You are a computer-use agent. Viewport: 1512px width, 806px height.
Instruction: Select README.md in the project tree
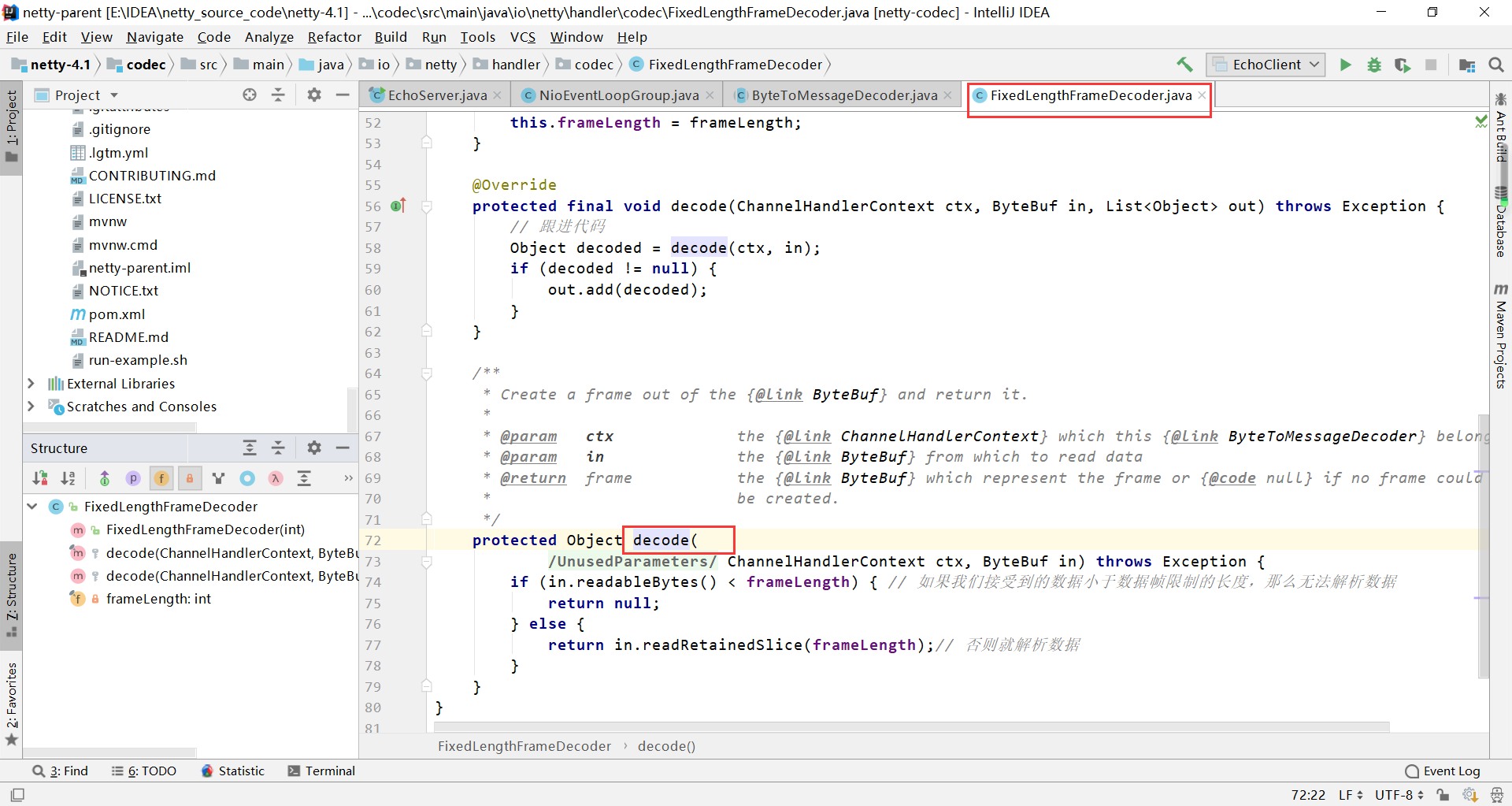click(128, 337)
